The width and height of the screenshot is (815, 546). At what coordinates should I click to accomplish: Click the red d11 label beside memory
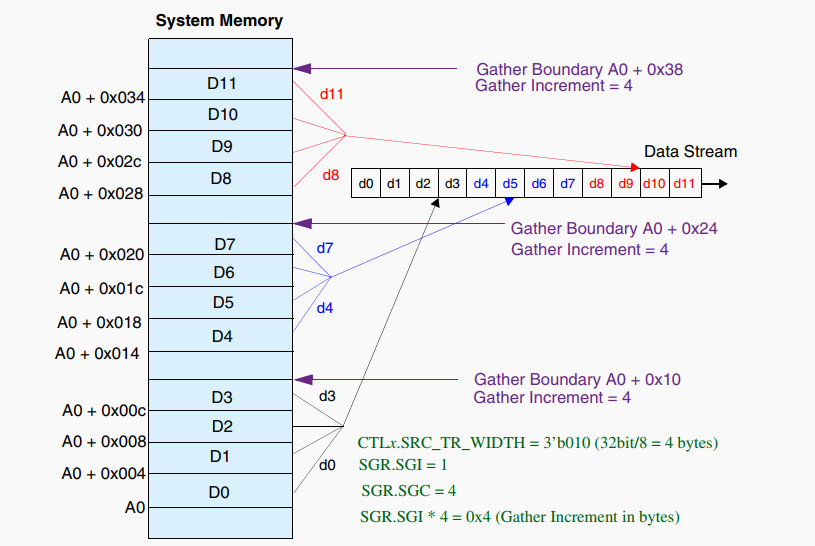[332, 94]
